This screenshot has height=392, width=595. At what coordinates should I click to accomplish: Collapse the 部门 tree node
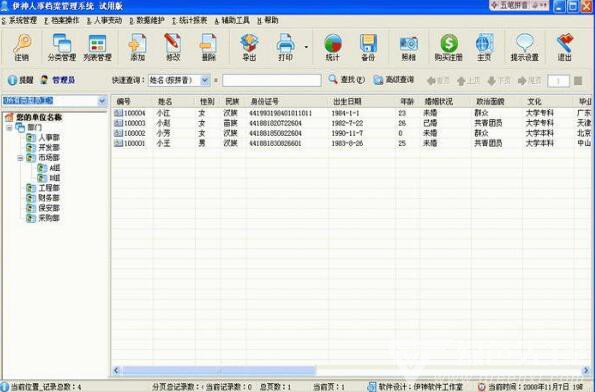[9, 128]
